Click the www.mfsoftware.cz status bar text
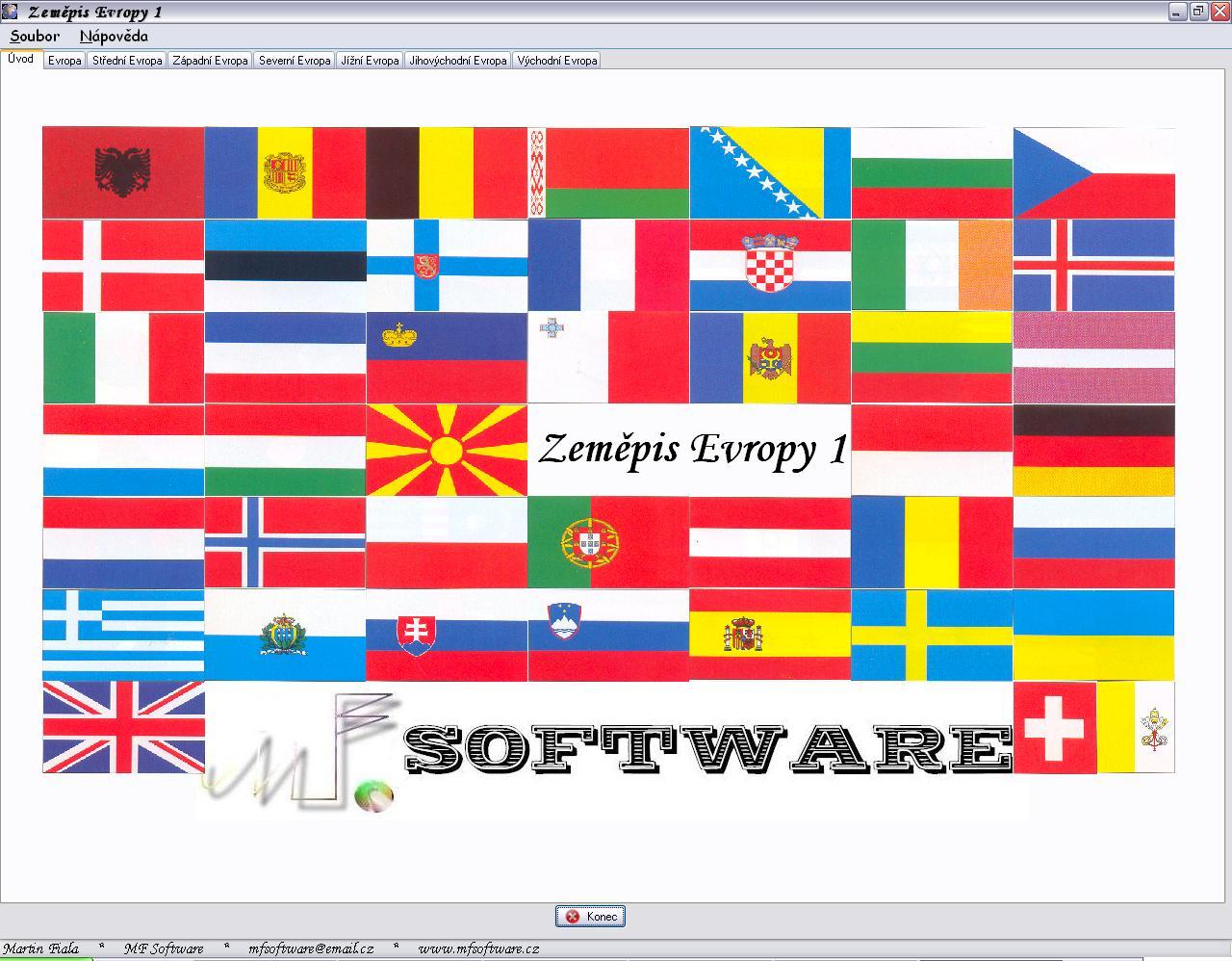 pyautogui.click(x=478, y=948)
